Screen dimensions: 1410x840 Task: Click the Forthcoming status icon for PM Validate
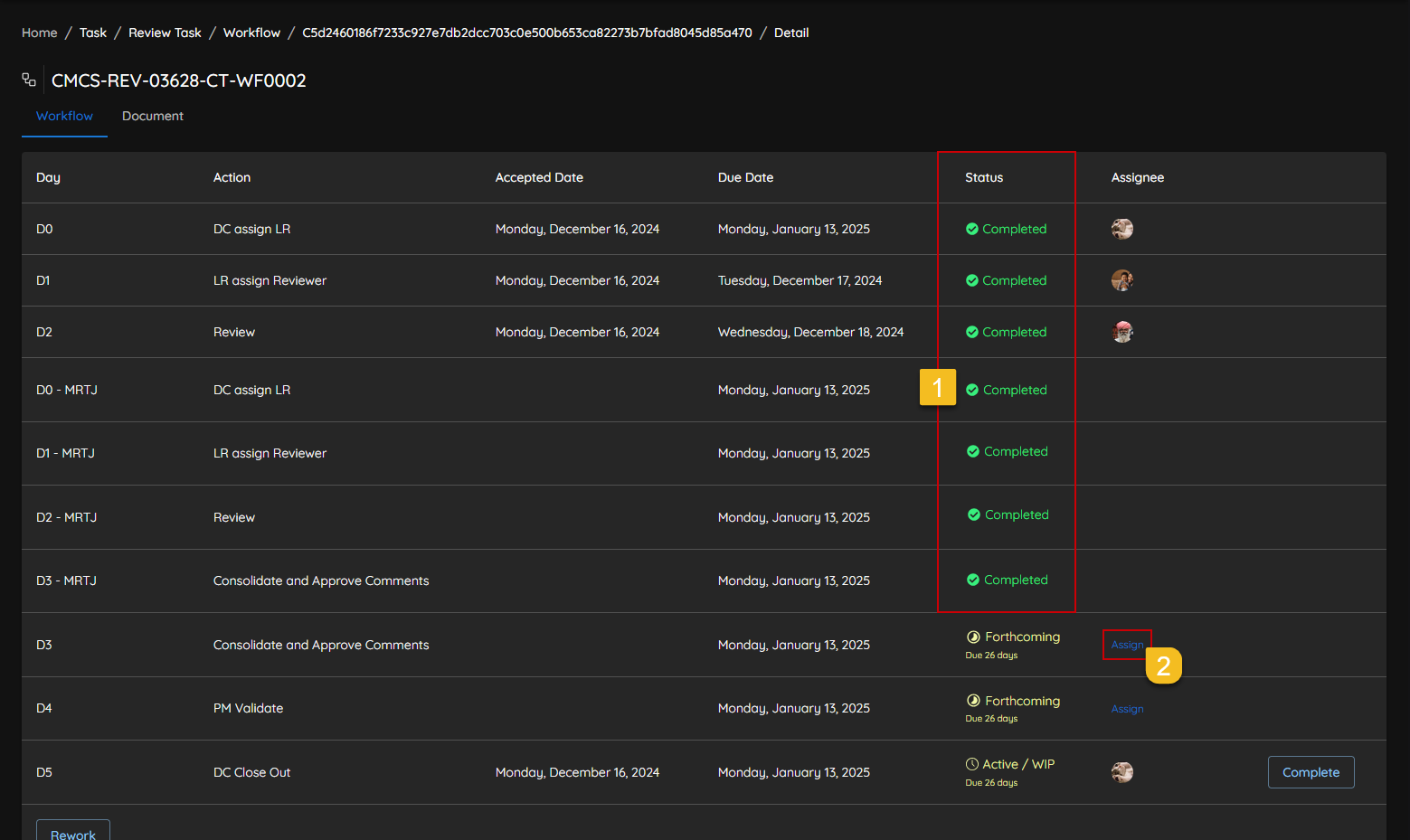(x=973, y=701)
